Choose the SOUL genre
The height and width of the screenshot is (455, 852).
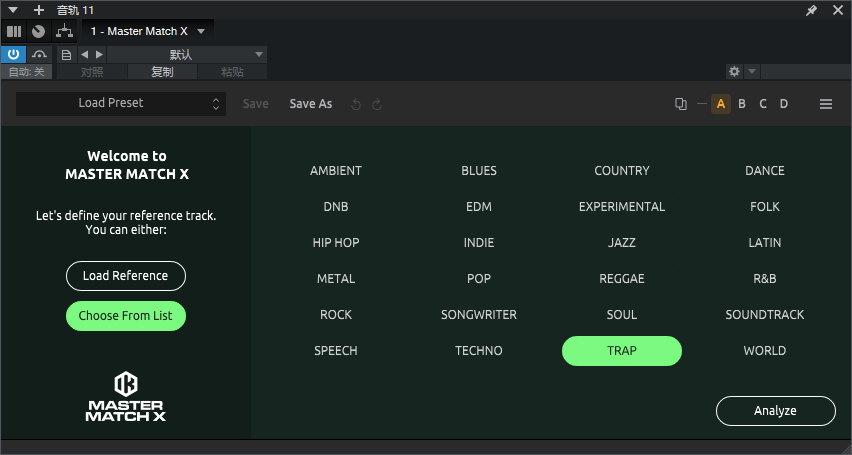pyautogui.click(x=622, y=315)
